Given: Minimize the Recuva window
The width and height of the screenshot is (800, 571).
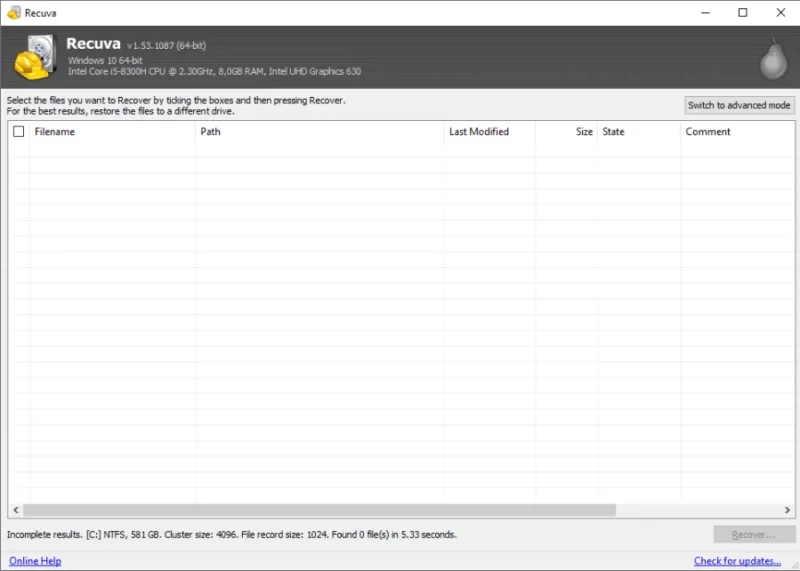Looking at the screenshot, I should point(706,13).
